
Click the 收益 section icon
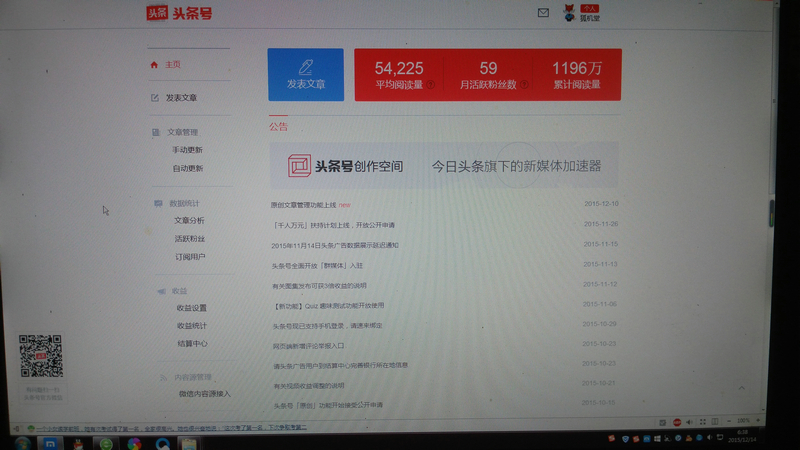click(x=161, y=291)
